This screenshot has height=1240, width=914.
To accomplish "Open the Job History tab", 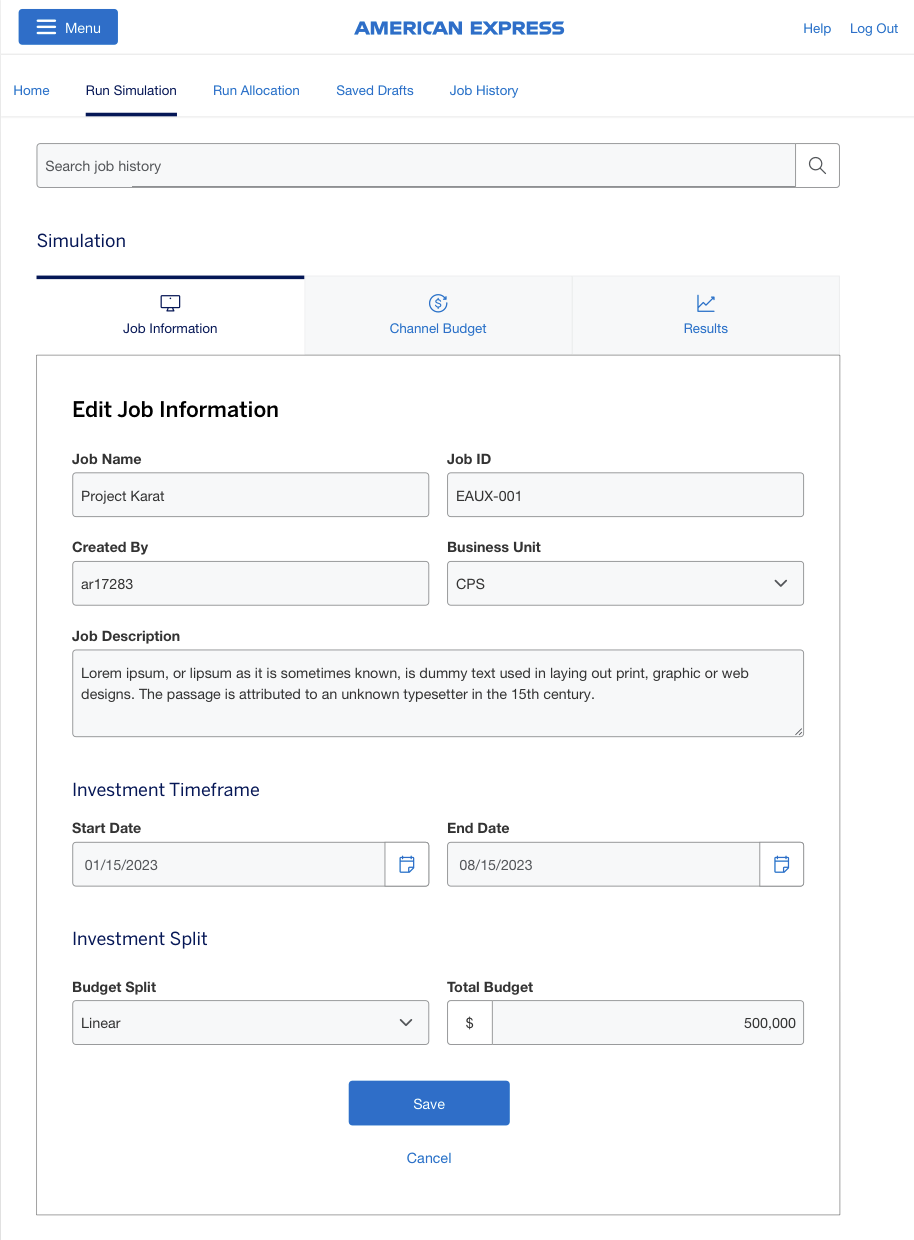I will coord(484,90).
